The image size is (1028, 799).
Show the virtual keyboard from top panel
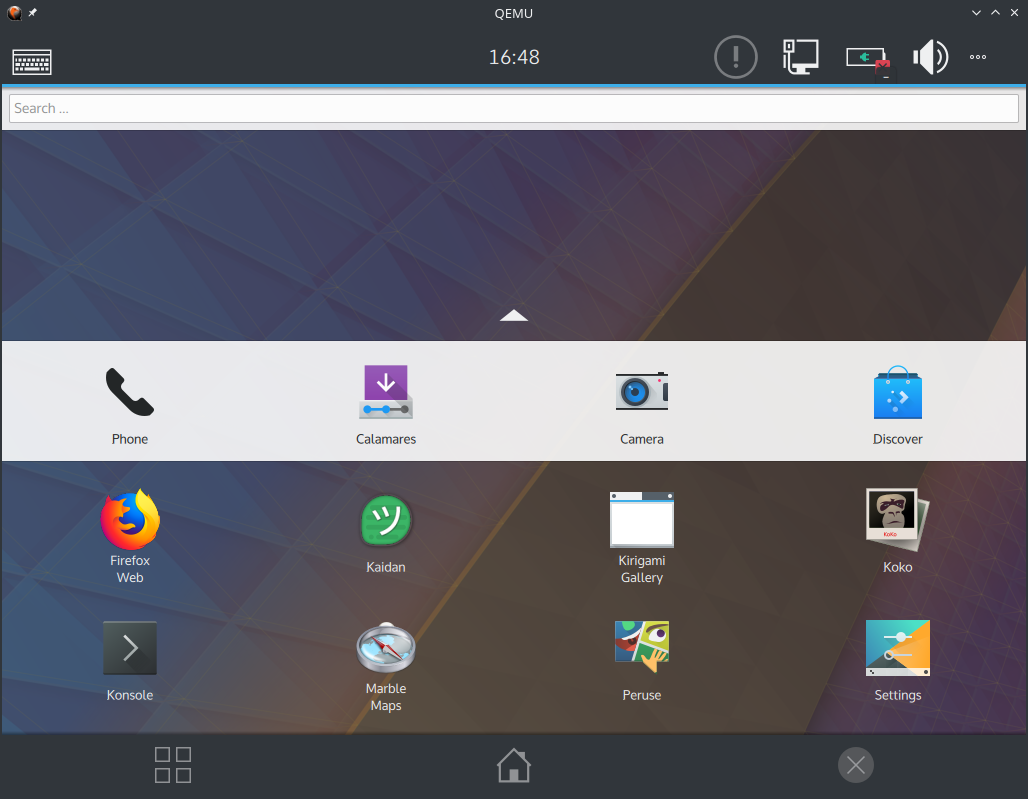[32, 61]
